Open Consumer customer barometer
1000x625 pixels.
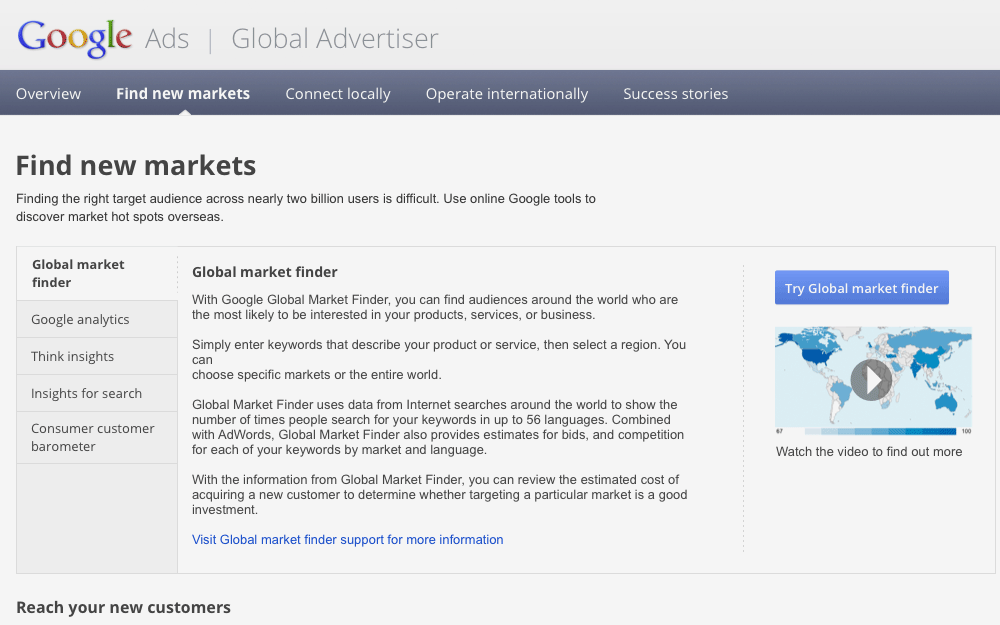tap(92, 437)
